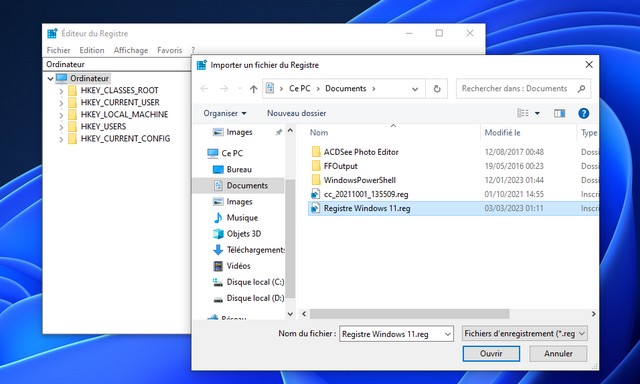
Task: Click the Musique note icon
Action: [218, 218]
